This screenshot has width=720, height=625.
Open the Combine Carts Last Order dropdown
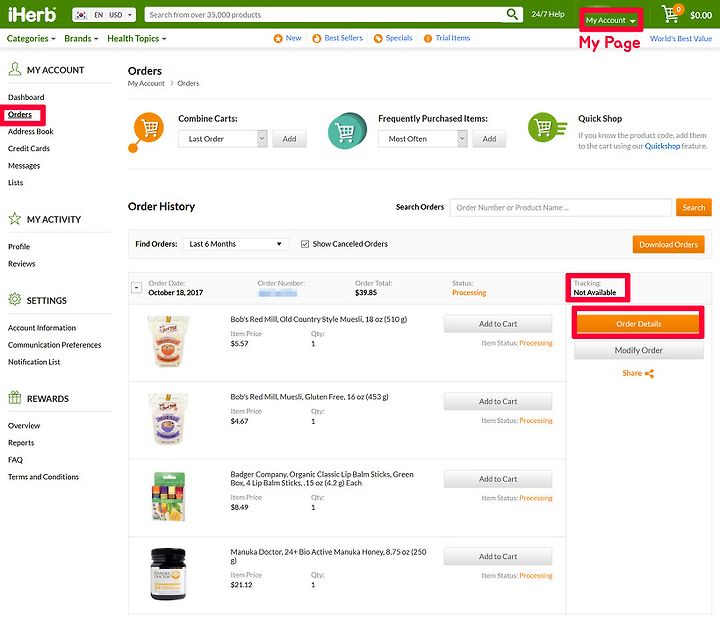[x=223, y=139]
